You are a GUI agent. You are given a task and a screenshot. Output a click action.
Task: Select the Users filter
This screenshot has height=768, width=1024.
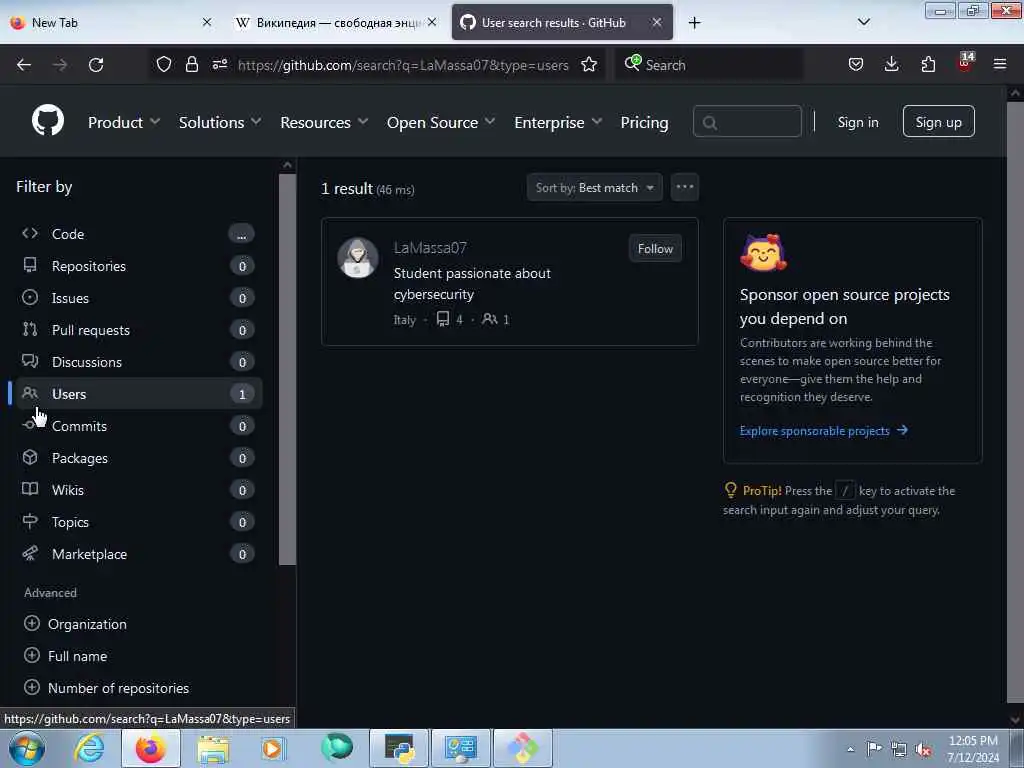tap(139, 394)
